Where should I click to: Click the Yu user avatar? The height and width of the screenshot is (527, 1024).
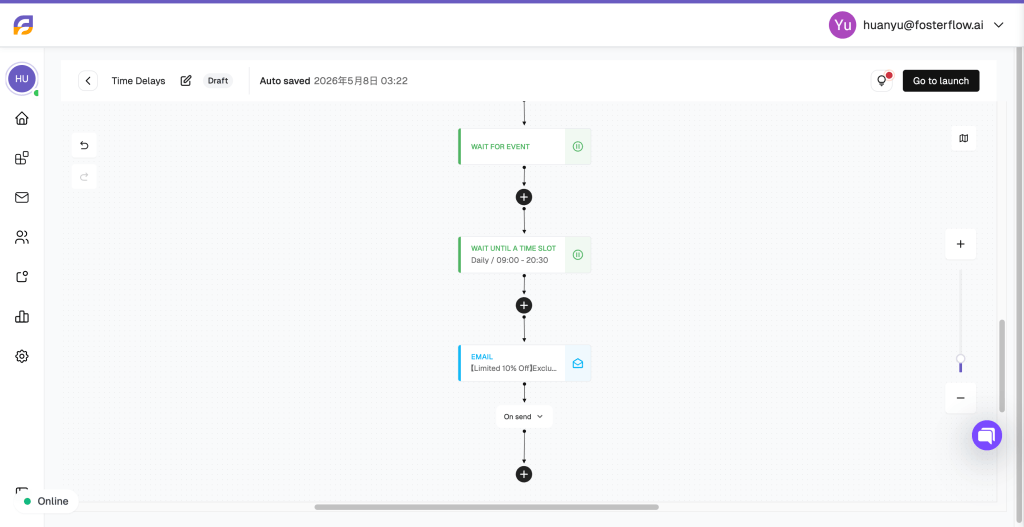point(842,25)
